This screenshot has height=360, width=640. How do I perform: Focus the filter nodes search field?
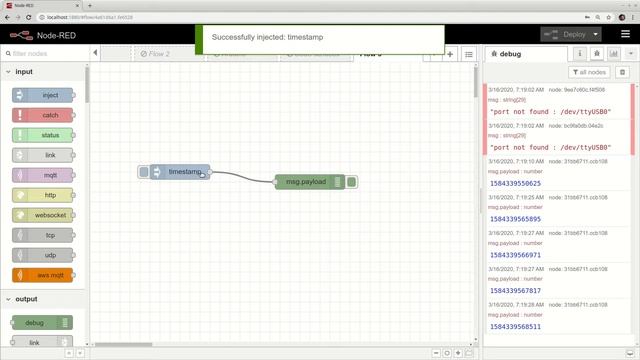45,53
